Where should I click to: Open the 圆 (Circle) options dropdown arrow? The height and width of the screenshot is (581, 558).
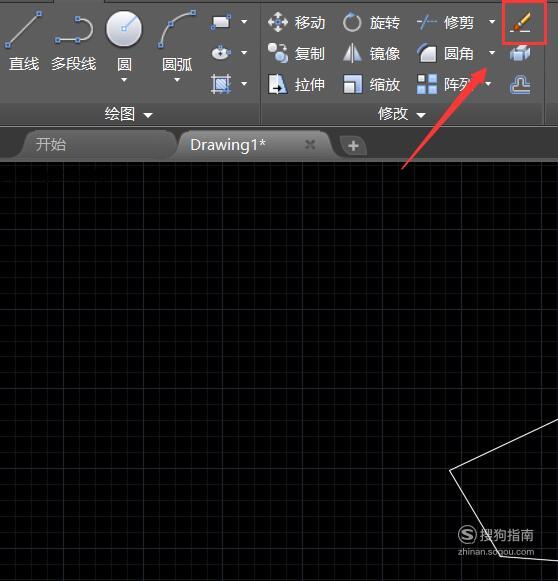coord(124,80)
